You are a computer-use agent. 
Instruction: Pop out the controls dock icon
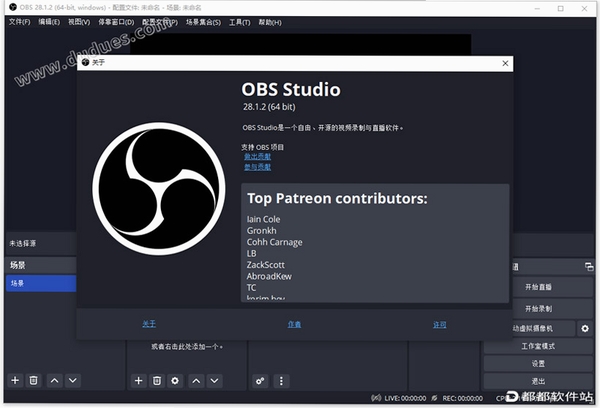click(589, 267)
